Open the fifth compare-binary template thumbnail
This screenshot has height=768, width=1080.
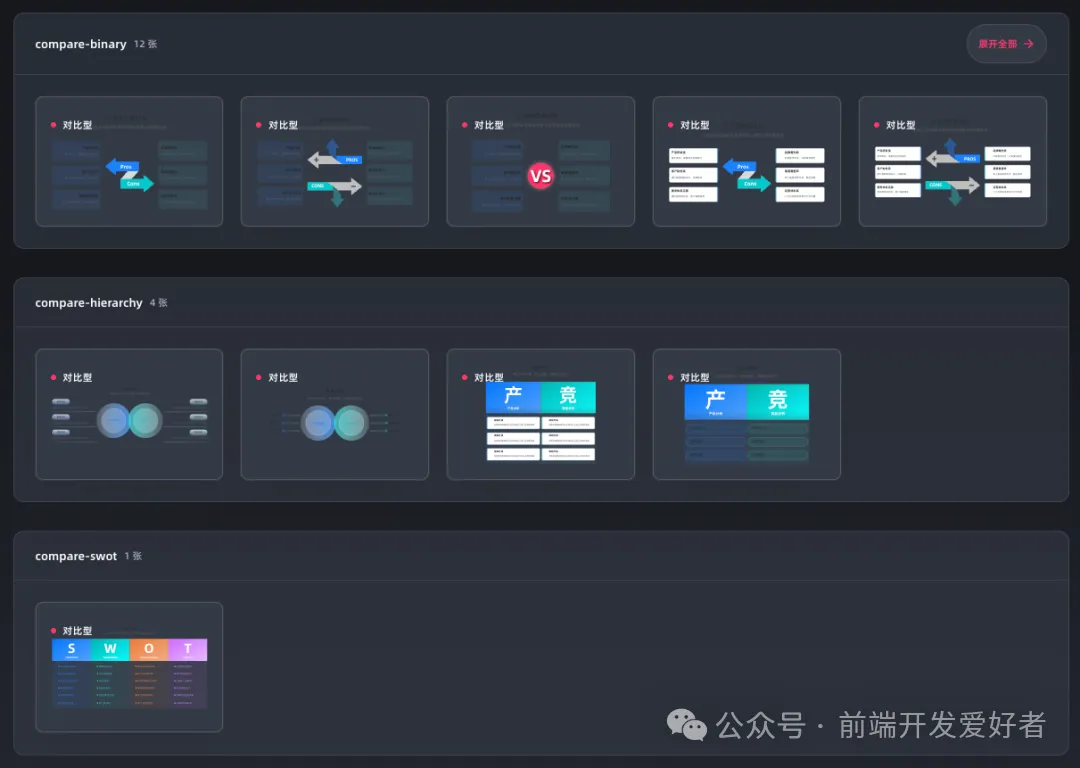coord(953,162)
